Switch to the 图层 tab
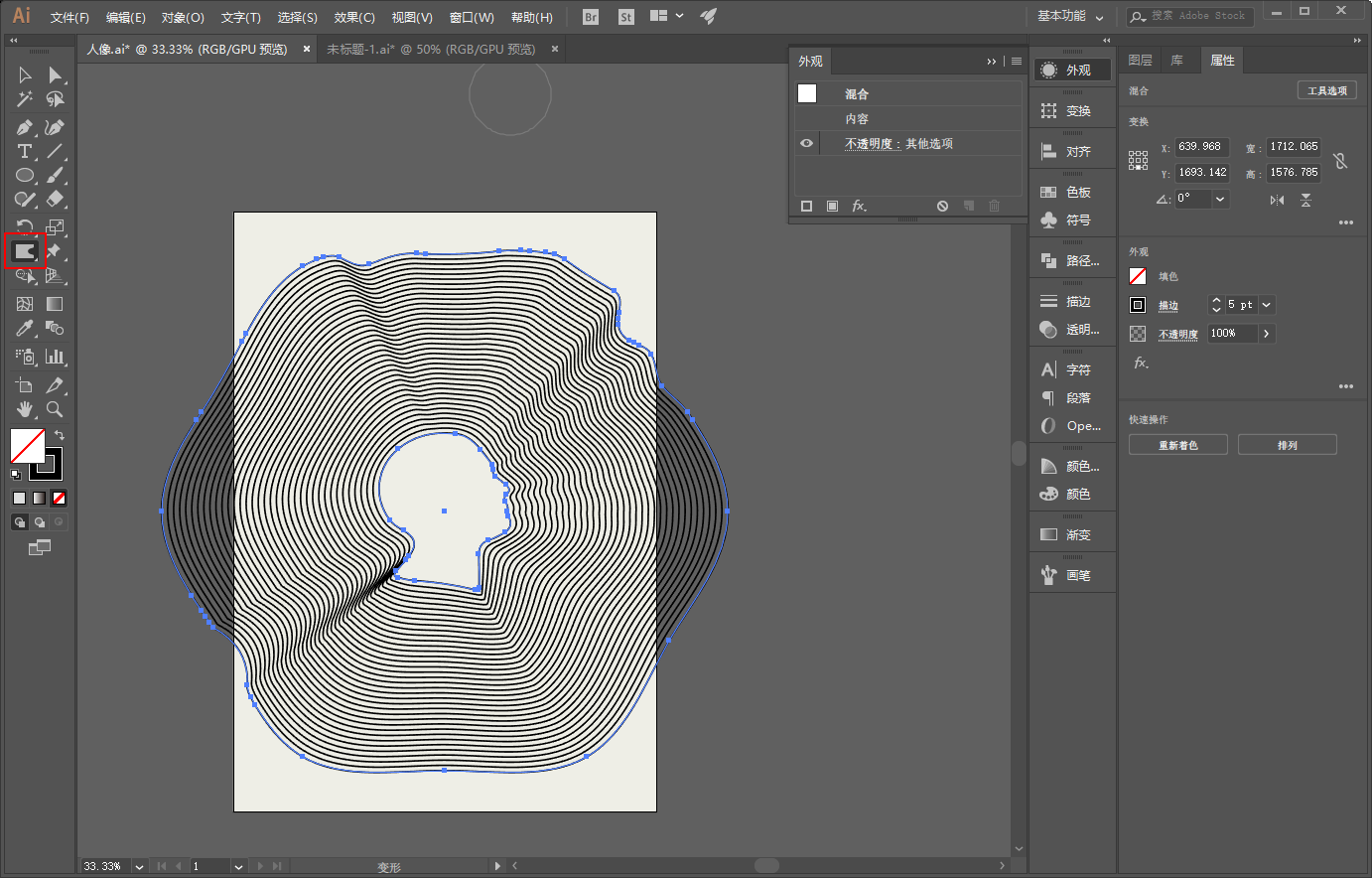1372x878 pixels. click(1140, 61)
